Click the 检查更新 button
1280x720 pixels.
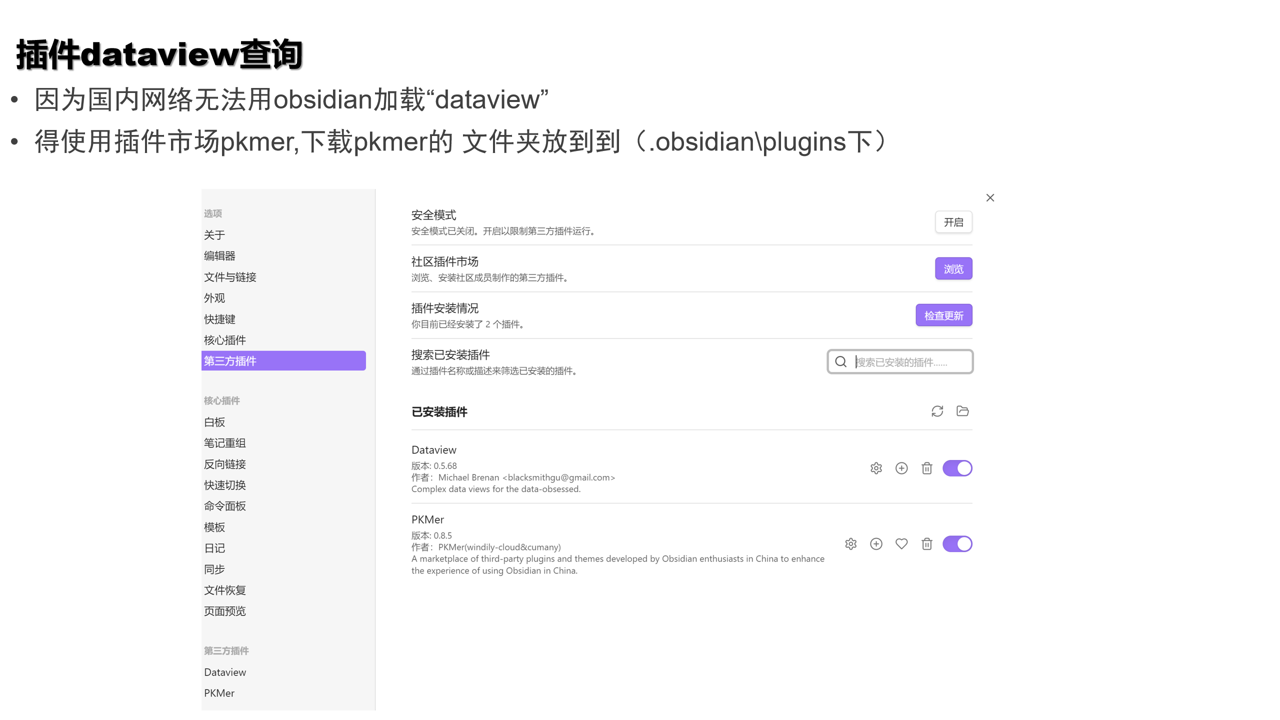tap(944, 315)
